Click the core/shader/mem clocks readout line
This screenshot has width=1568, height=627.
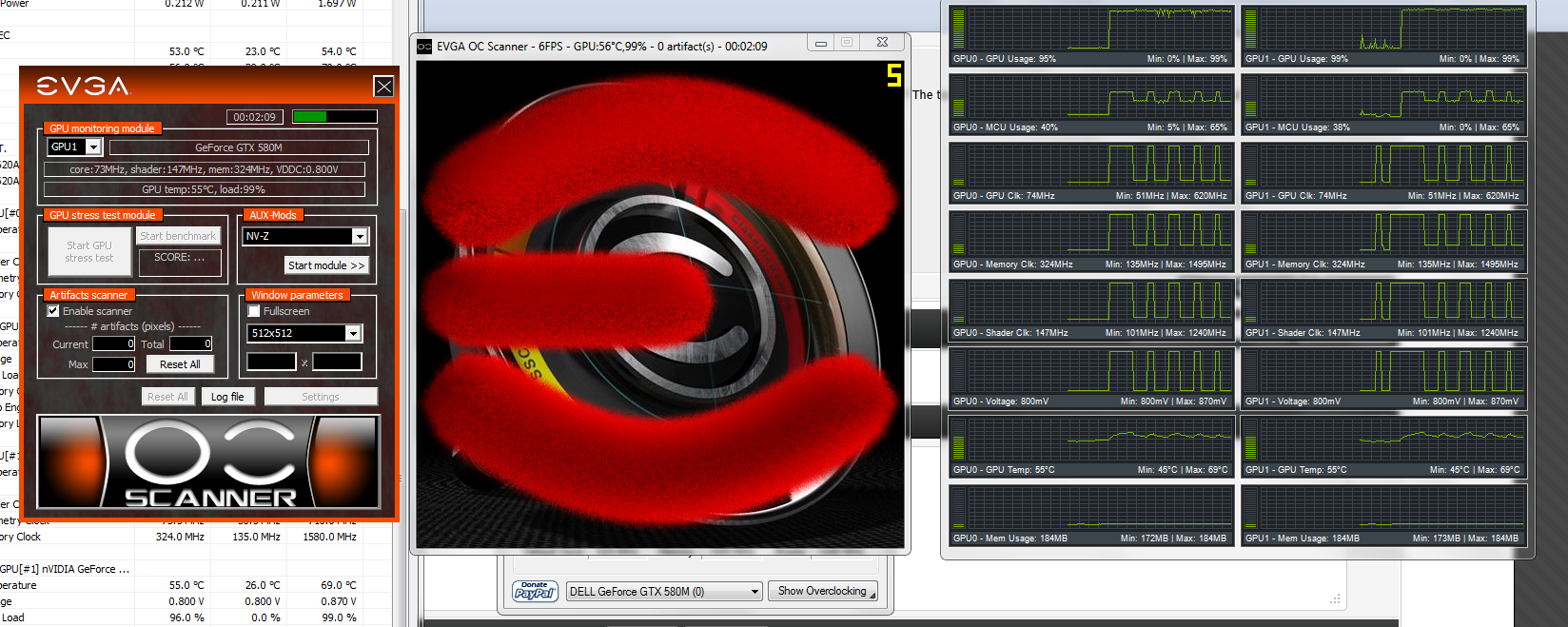[x=204, y=169]
